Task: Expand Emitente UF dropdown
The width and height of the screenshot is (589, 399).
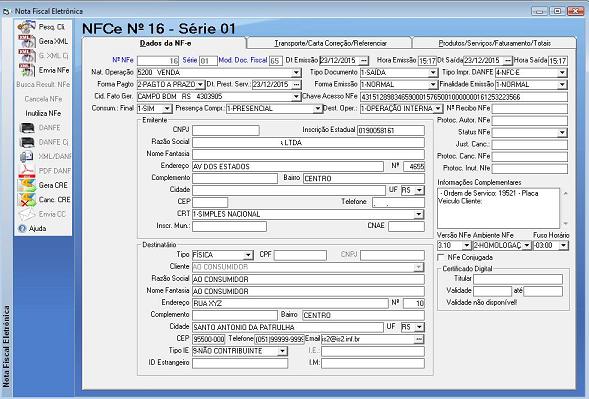Action: tap(420, 190)
